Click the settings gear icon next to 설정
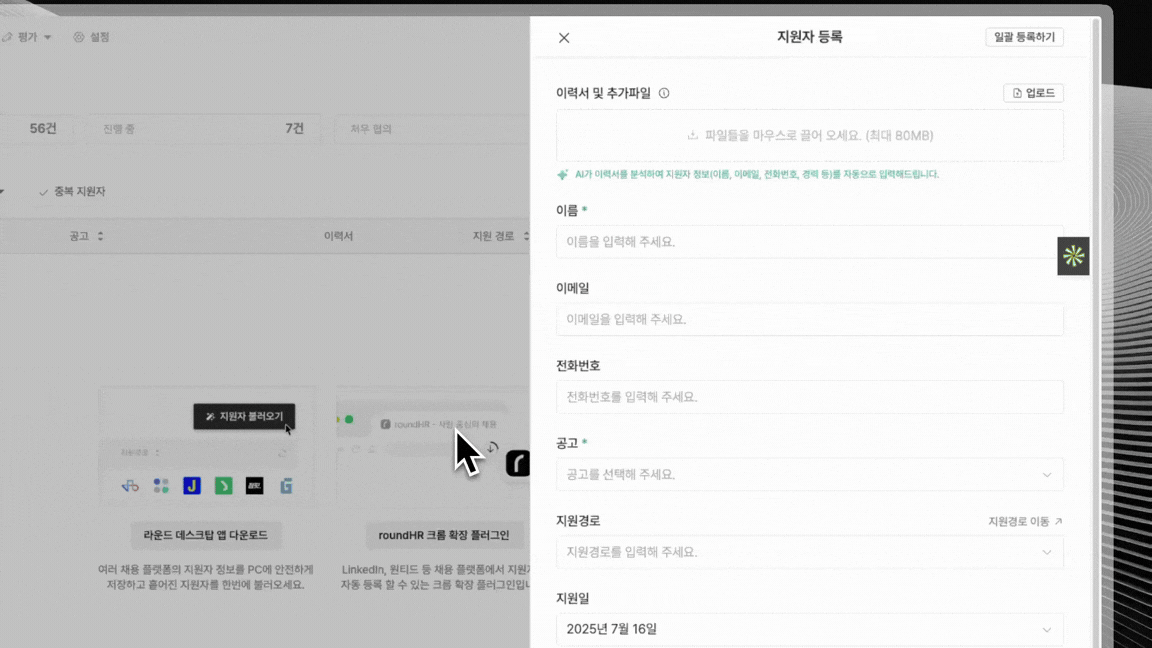This screenshot has height=648, width=1152. click(x=79, y=37)
